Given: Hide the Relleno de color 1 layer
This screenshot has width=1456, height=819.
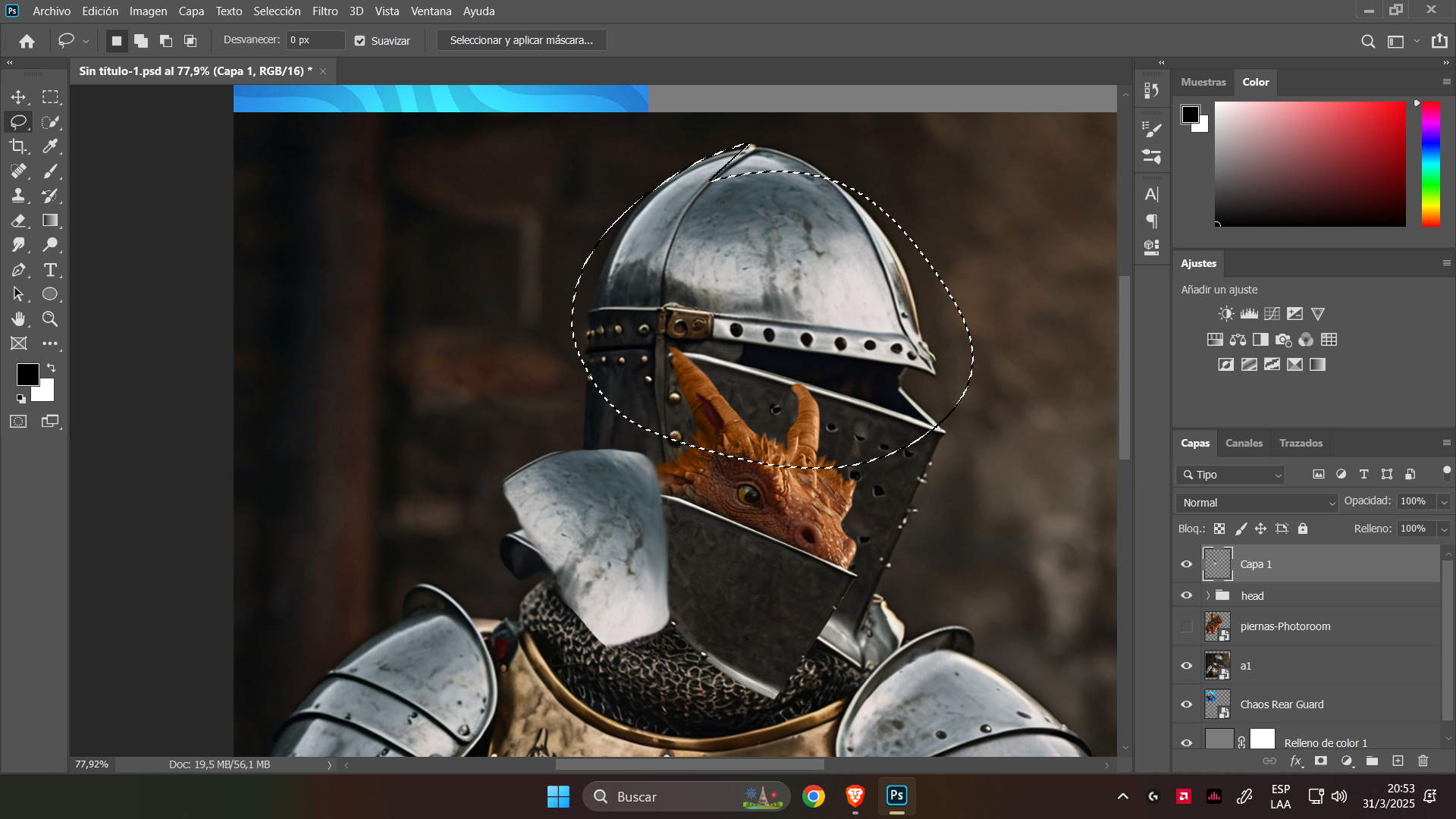Looking at the screenshot, I should click(1187, 743).
